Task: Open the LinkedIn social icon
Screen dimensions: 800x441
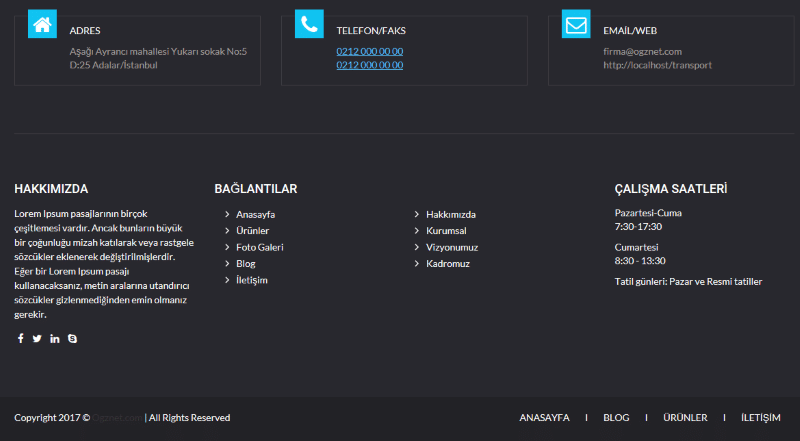Action: pos(55,338)
